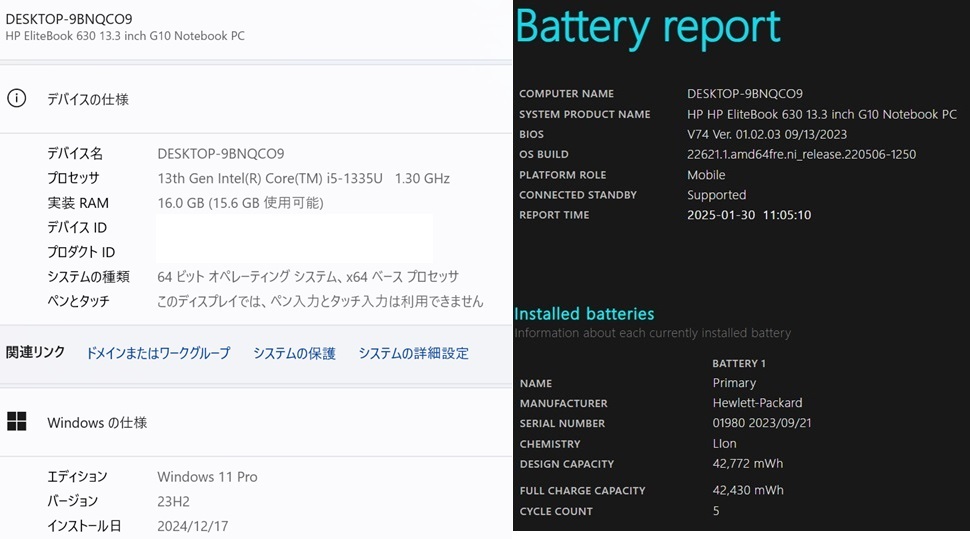
Task: Click the RAM value 16.0 GB (15.6 GB 使用可能)
Action: [x=240, y=203]
